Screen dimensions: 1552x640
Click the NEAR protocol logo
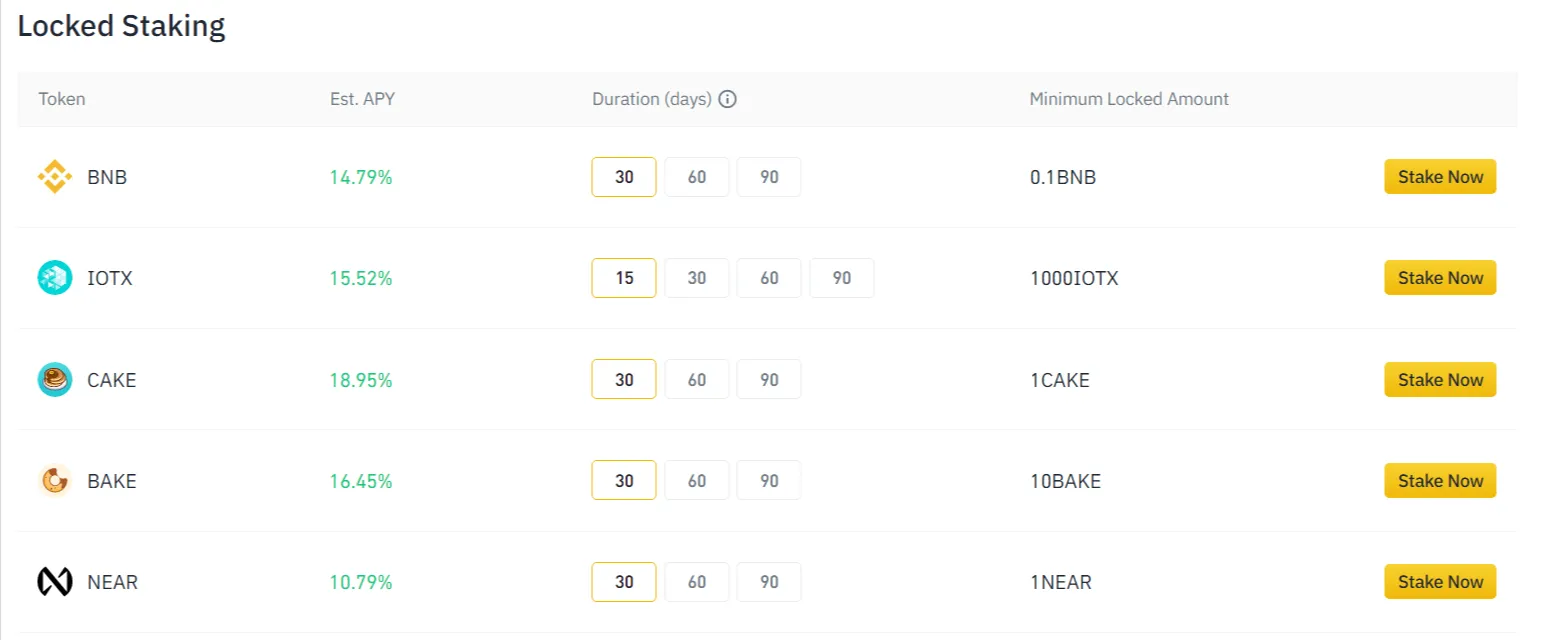54,582
